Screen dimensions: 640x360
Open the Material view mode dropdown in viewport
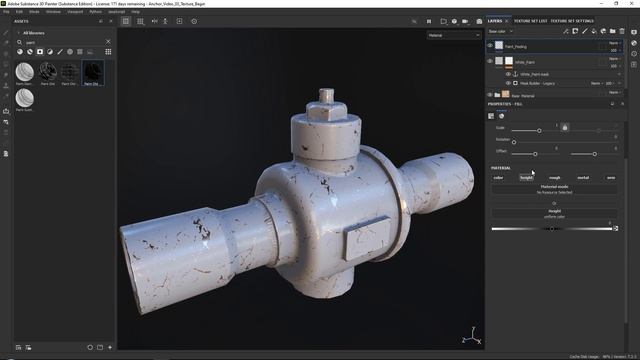click(x=454, y=36)
